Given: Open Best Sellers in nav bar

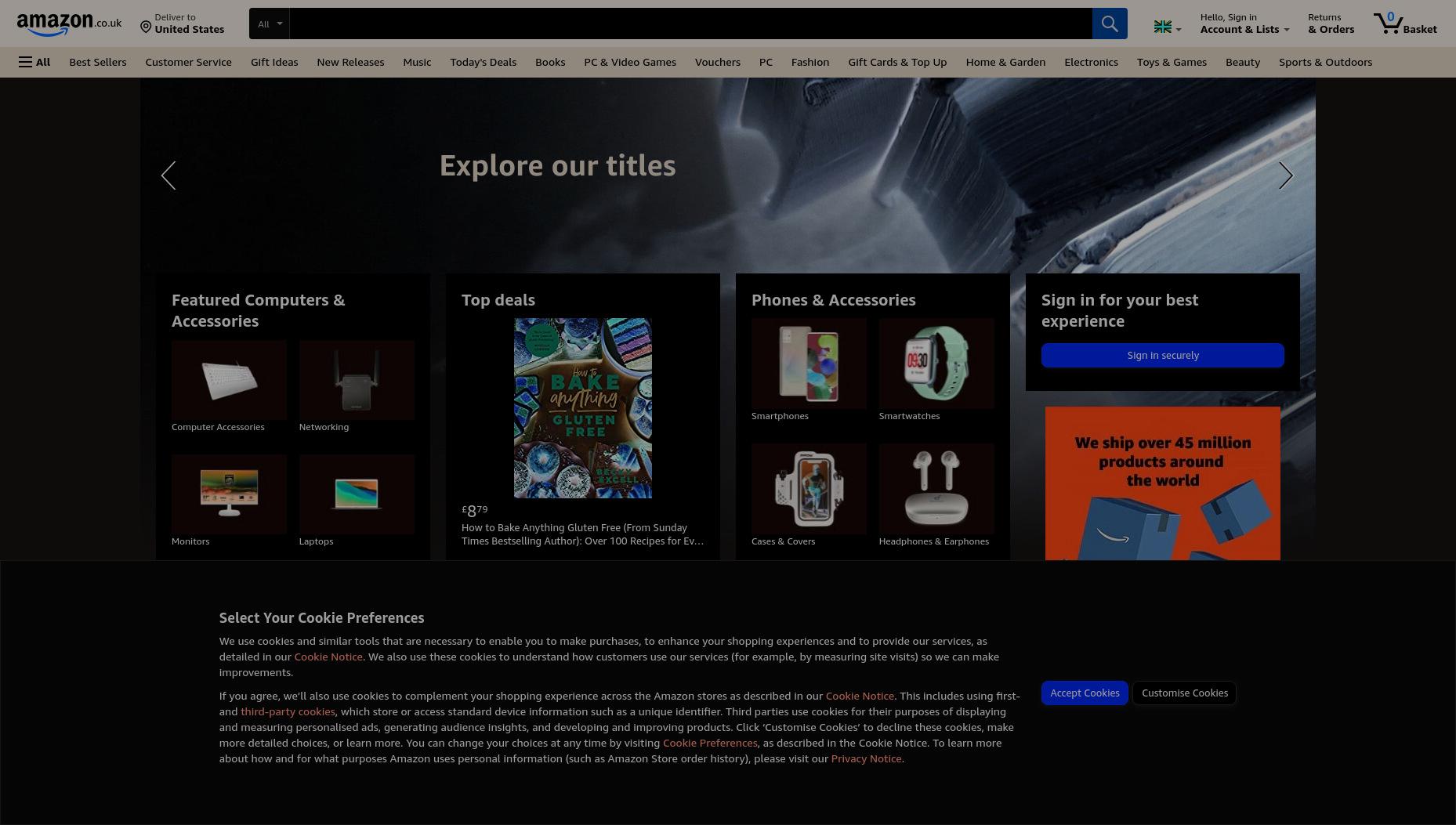Looking at the screenshot, I should (x=98, y=62).
